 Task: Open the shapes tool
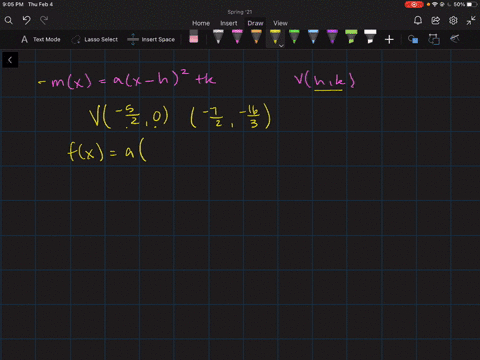click(x=413, y=39)
